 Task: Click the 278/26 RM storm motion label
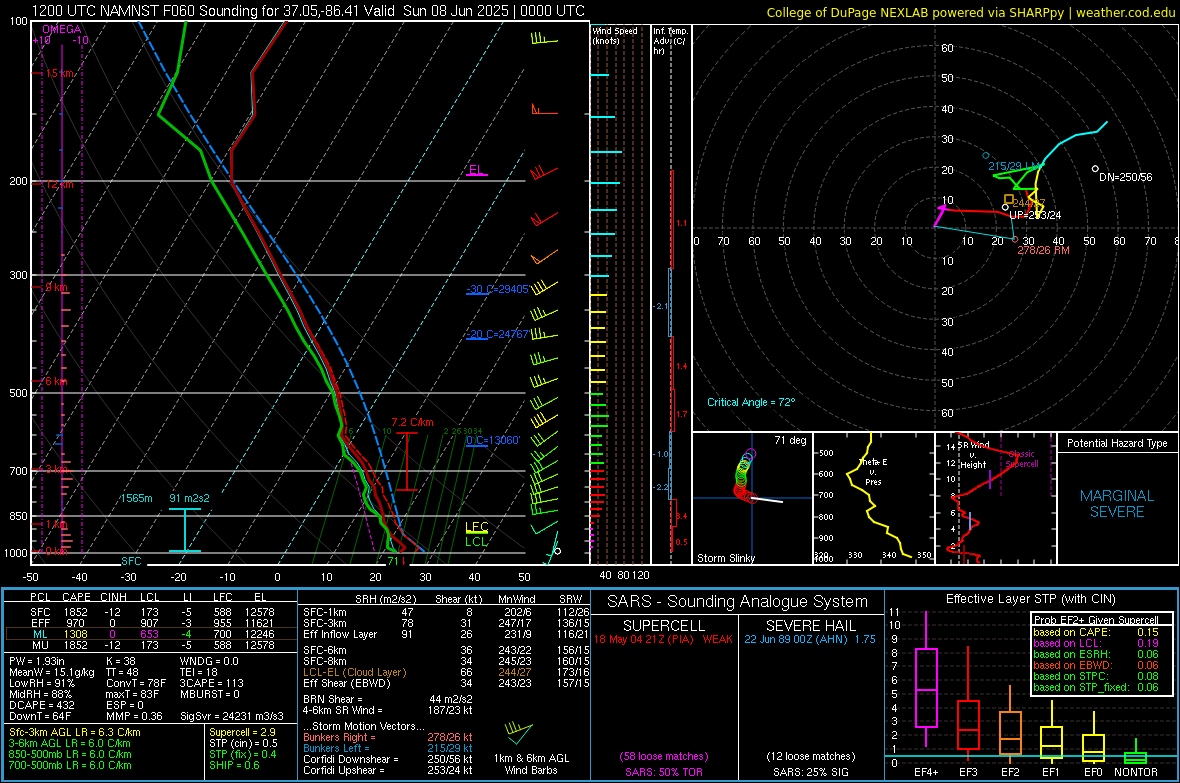coord(1043,250)
